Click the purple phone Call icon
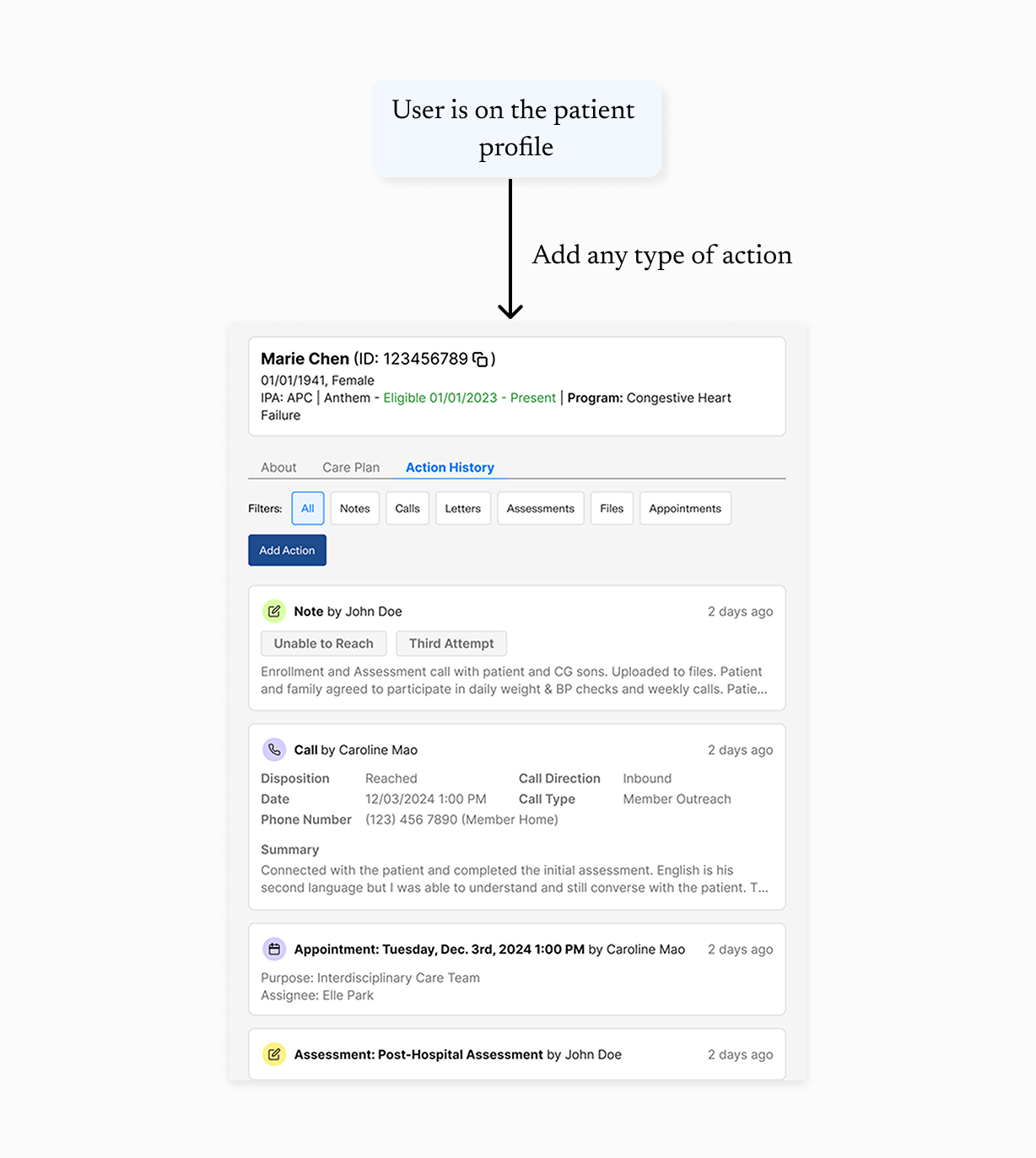1036x1158 pixels. (274, 749)
